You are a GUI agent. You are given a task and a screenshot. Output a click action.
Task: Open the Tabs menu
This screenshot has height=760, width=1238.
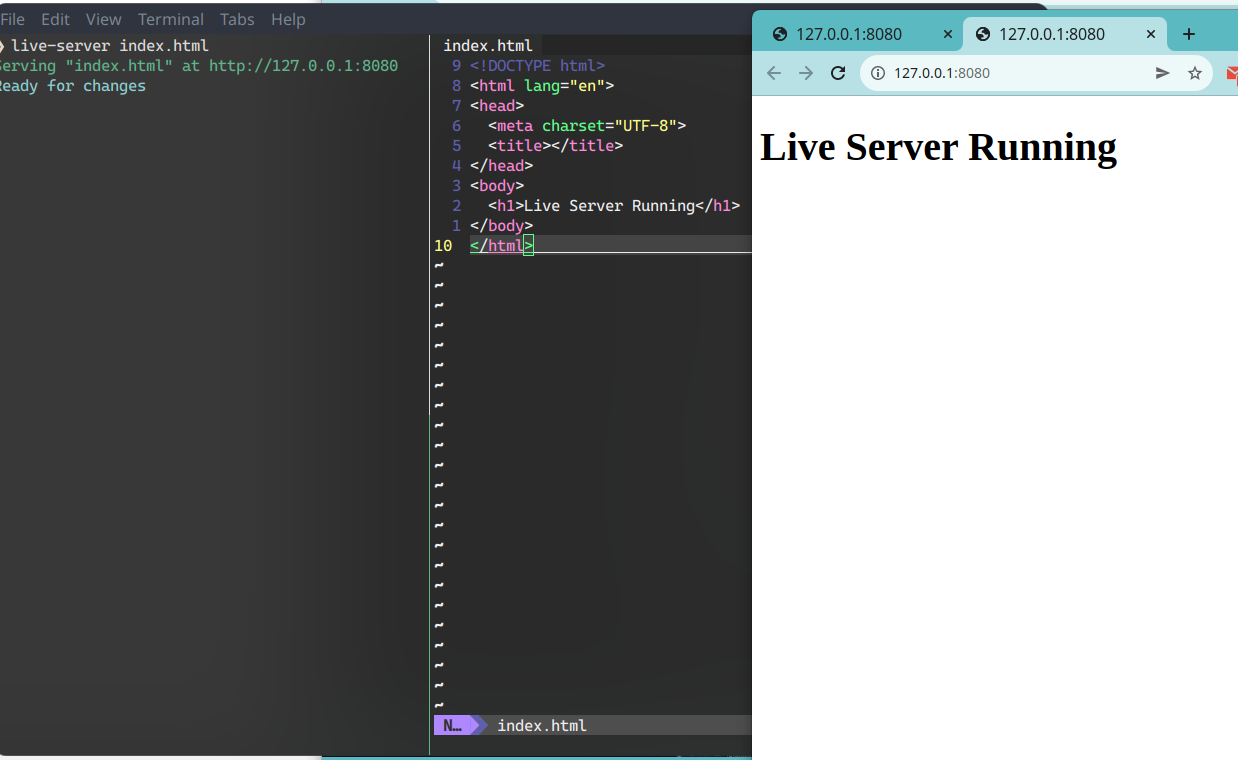[236, 19]
